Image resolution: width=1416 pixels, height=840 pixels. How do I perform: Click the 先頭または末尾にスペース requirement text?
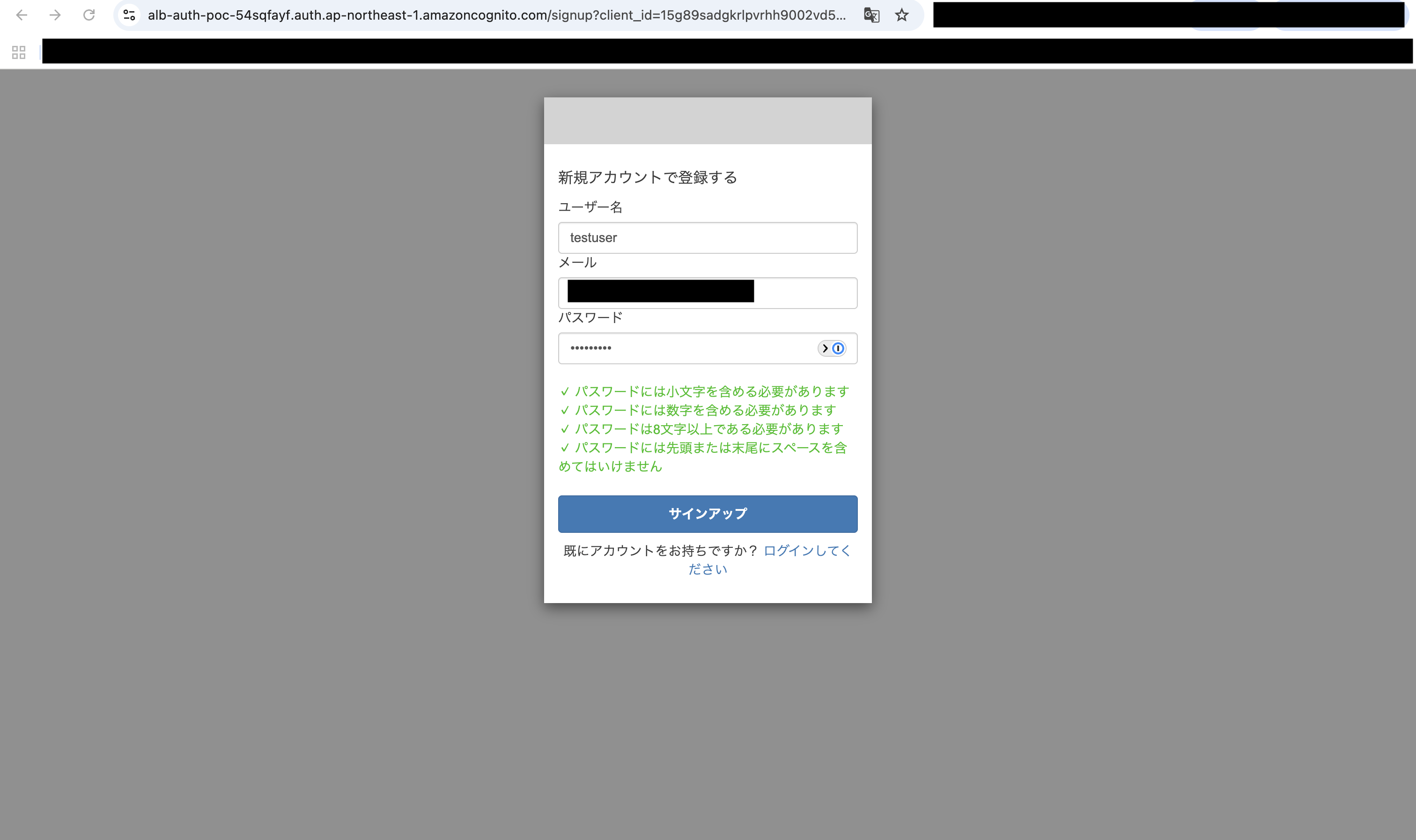(702, 457)
